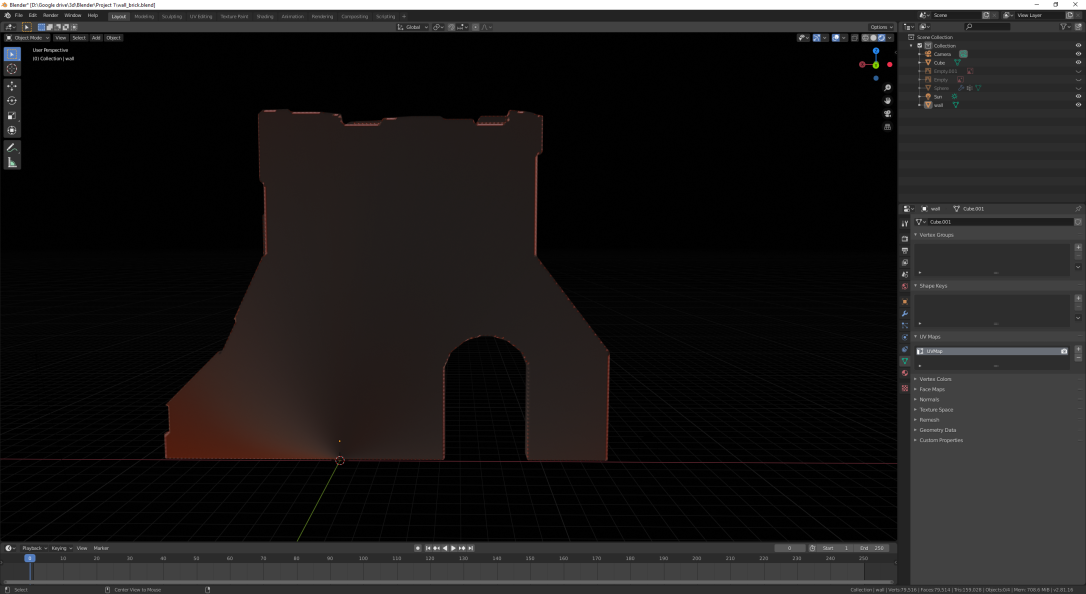The width and height of the screenshot is (1086, 594).
Task: Play the animation in the timeline
Action: pos(453,548)
